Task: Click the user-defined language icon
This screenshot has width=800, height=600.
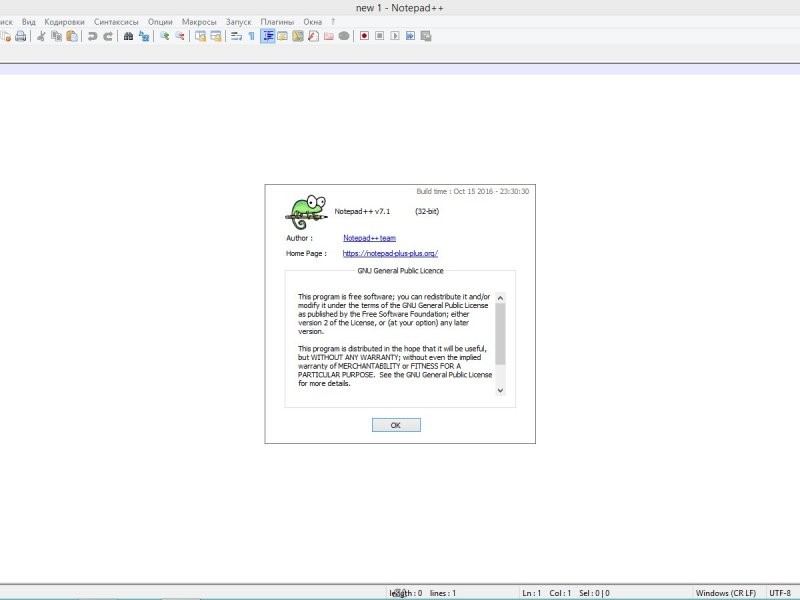Action: point(282,36)
